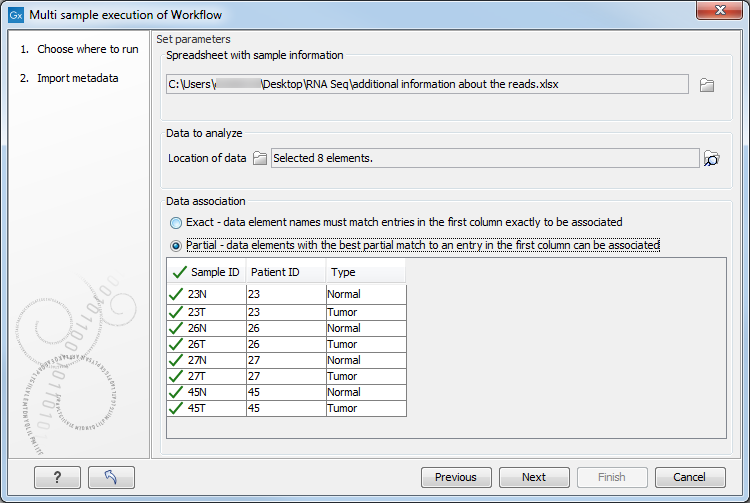Sort by Patient ID column header

click(285, 272)
